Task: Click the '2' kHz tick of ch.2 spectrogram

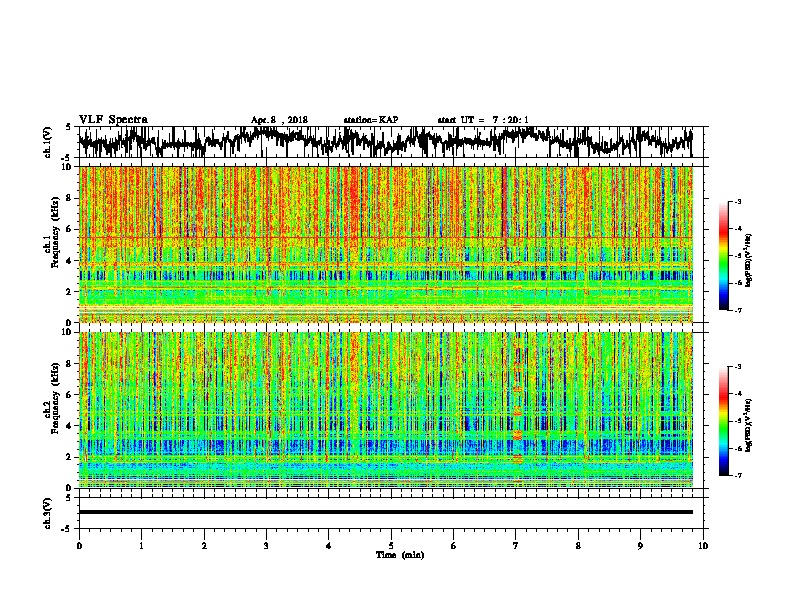Action: click(70, 457)
